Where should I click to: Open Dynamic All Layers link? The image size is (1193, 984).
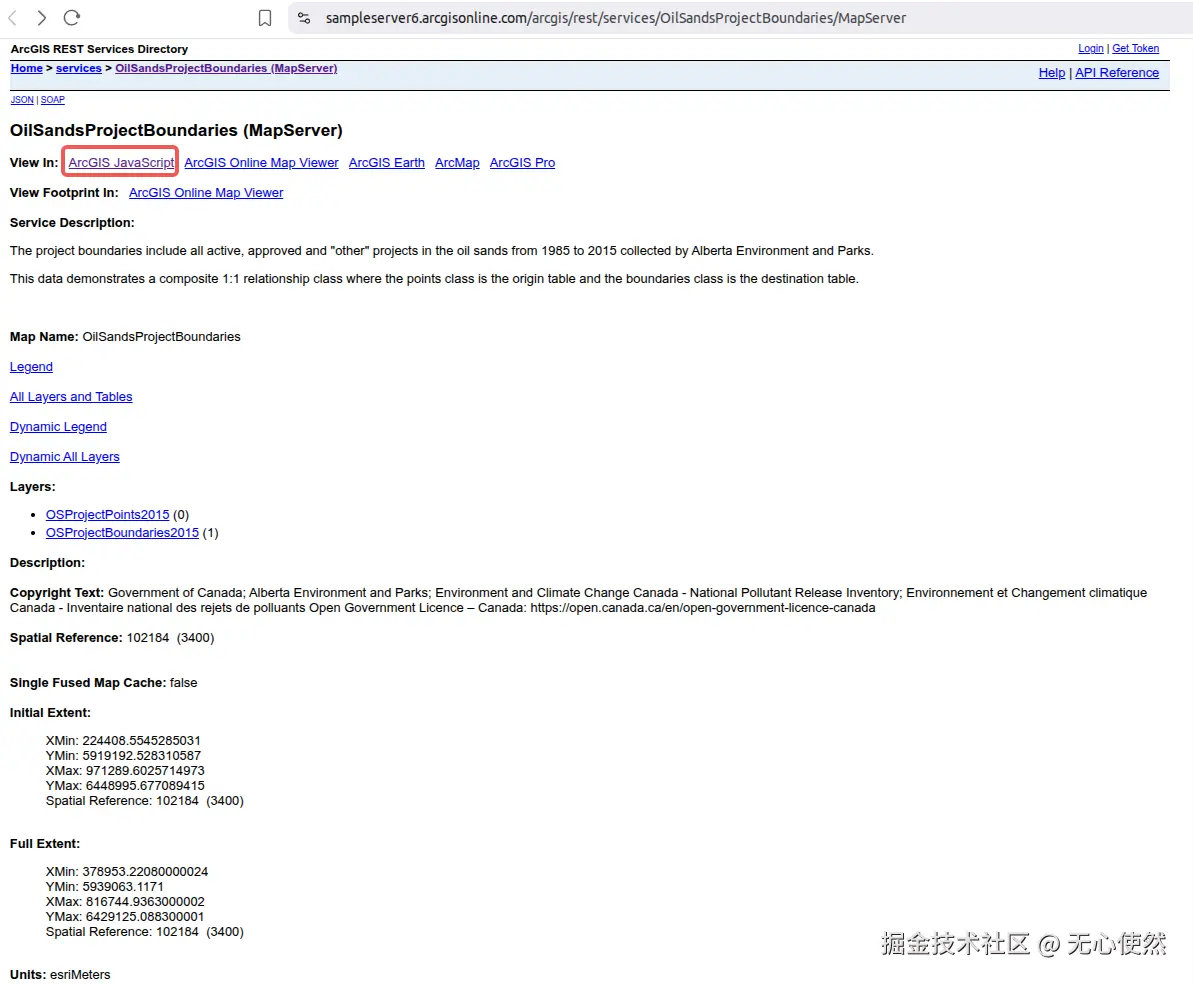[65, 457]
